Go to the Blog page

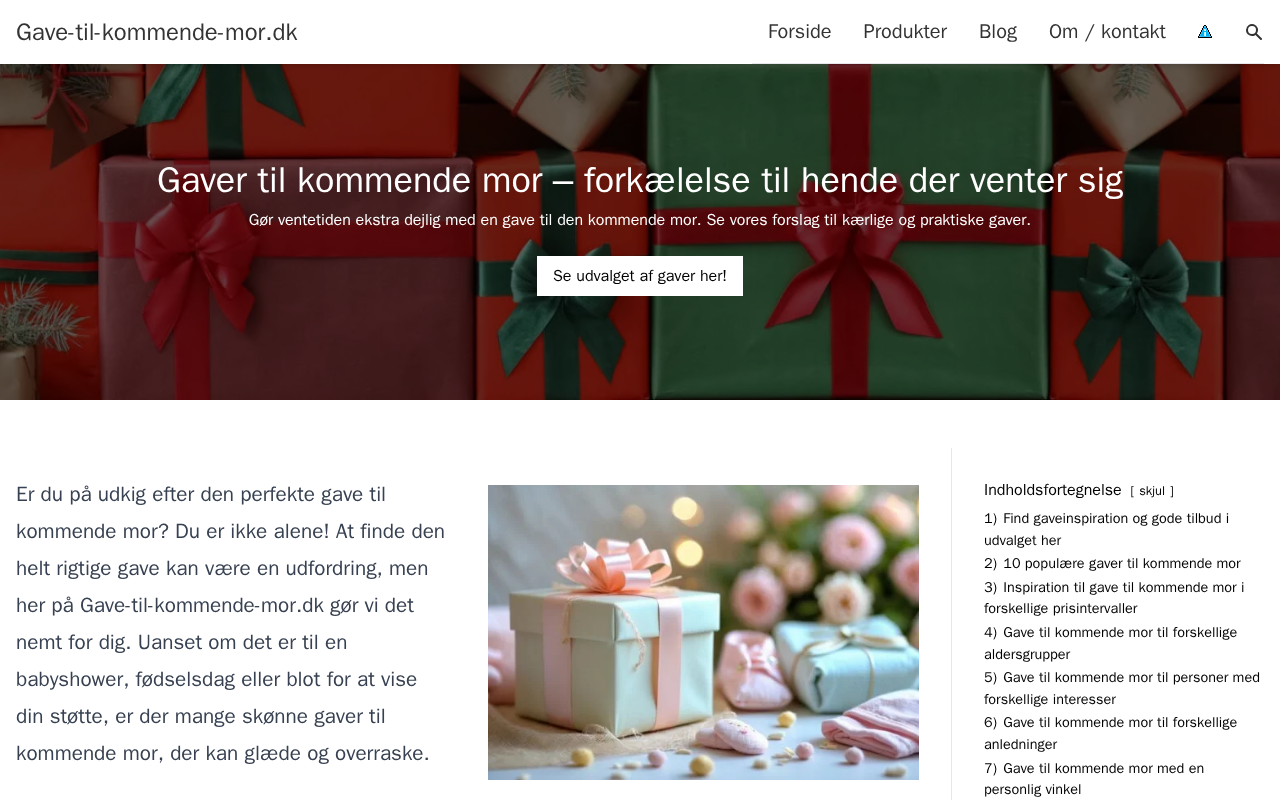998,32
